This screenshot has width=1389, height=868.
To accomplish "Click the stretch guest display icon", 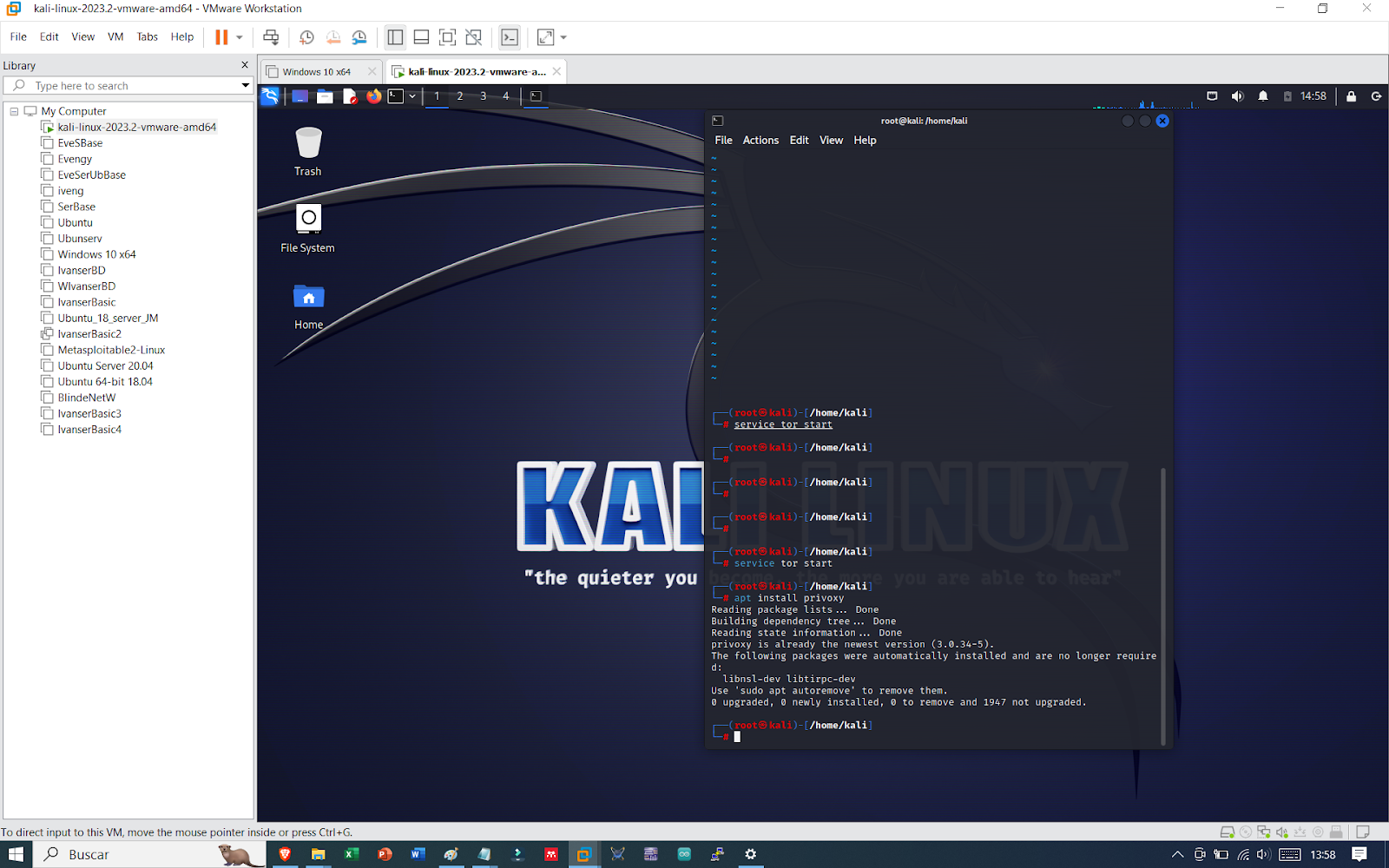I will (545, 37).
